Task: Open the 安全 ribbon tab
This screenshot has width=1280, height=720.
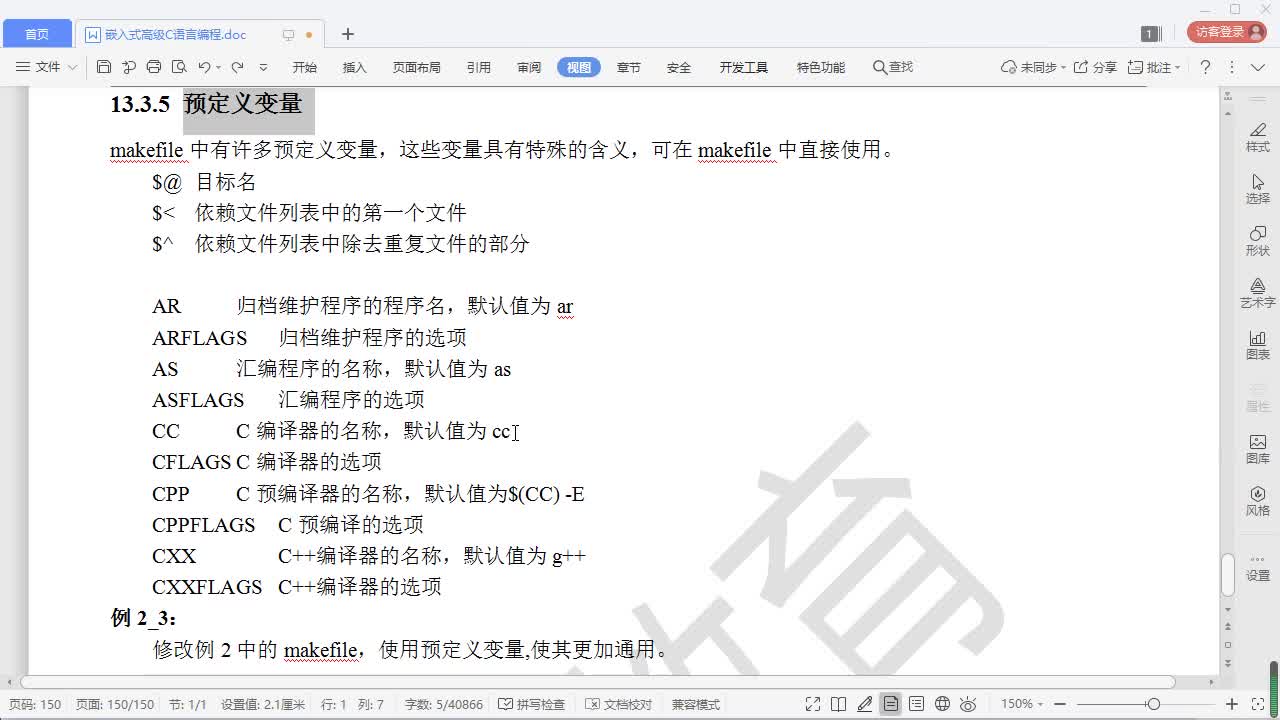Action: click(x=679, y=67)
